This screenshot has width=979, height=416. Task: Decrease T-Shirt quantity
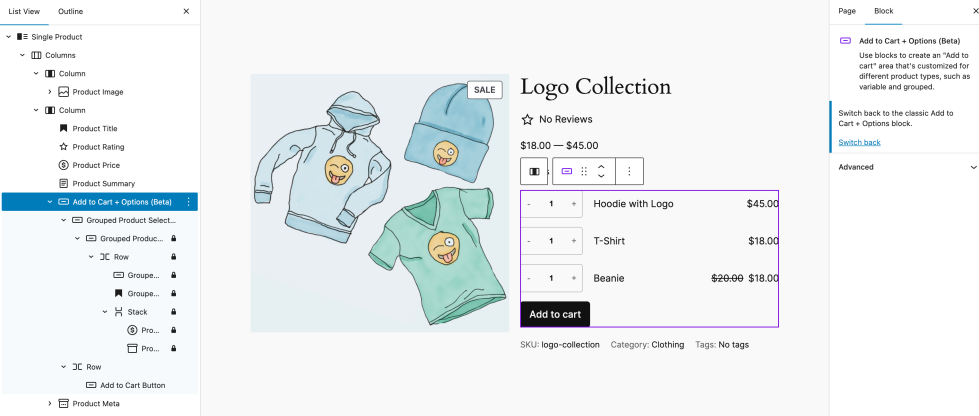coord(529,241)
